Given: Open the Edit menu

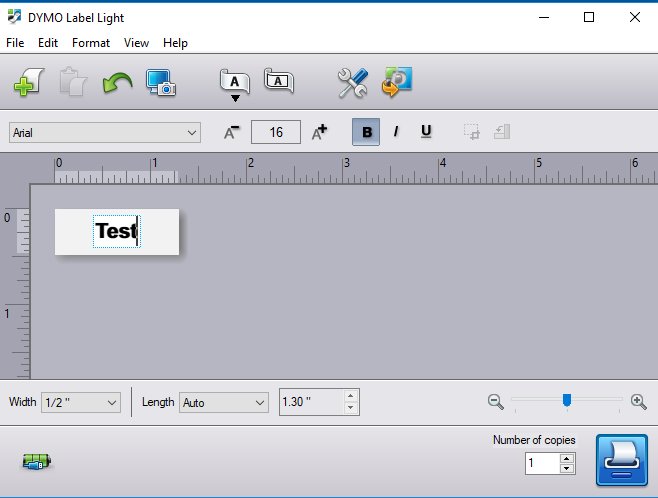Looking at the screenshot, I should [48, 43].
